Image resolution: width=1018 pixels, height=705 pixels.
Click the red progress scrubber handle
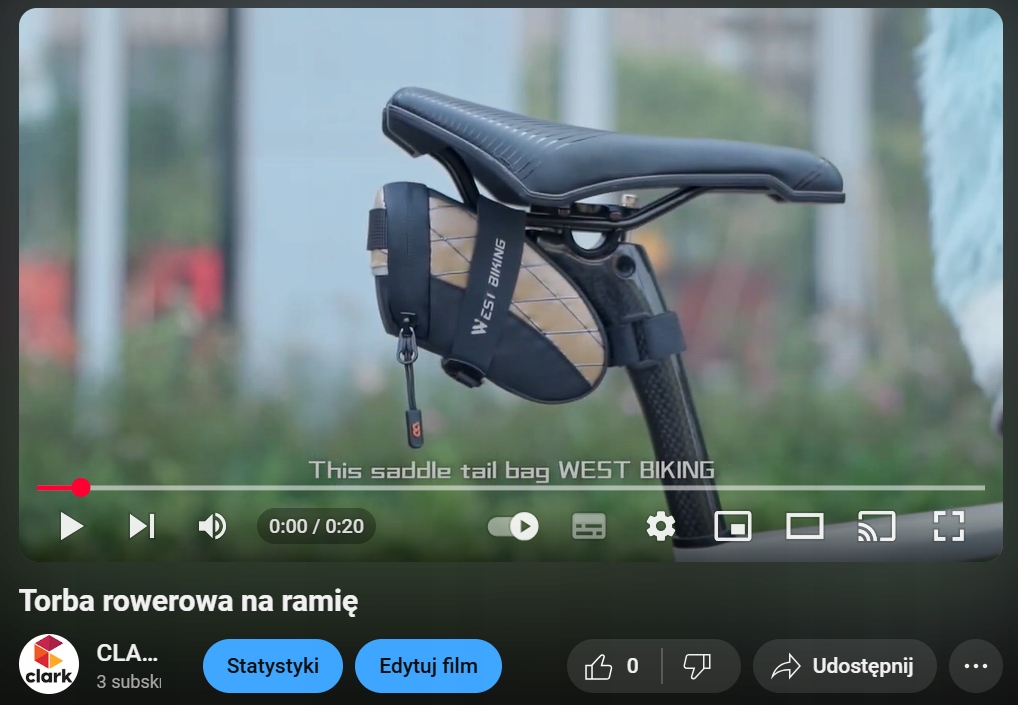click(x=81, y=487)
